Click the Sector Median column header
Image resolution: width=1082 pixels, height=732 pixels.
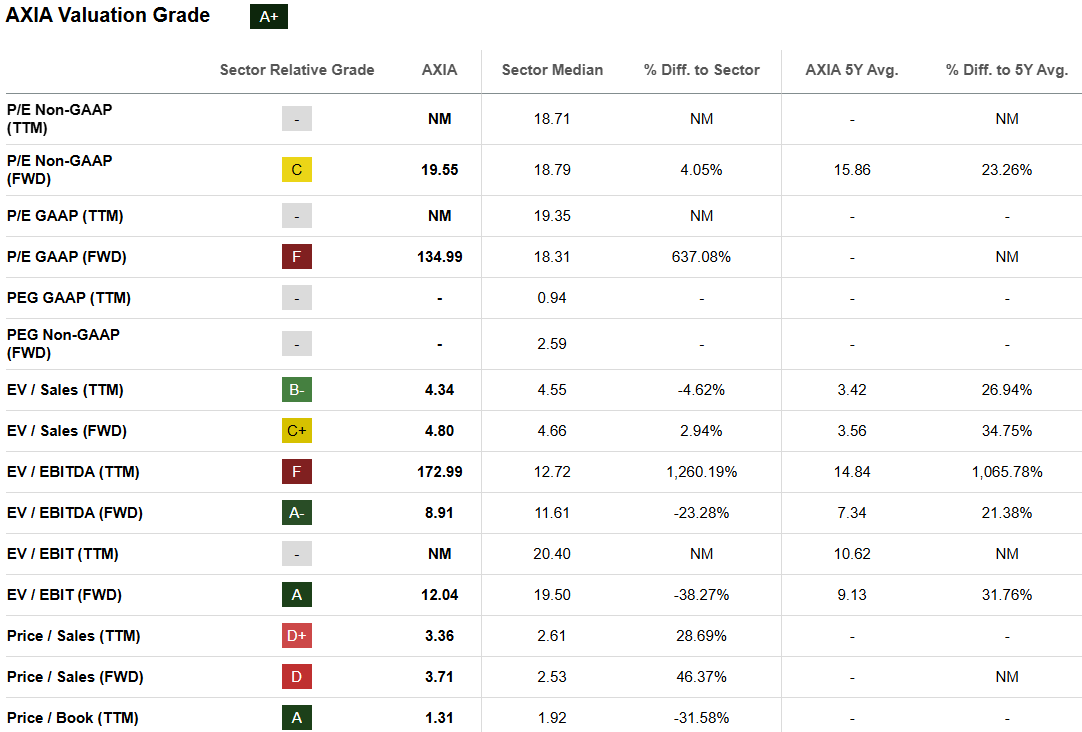pos(552,70)
